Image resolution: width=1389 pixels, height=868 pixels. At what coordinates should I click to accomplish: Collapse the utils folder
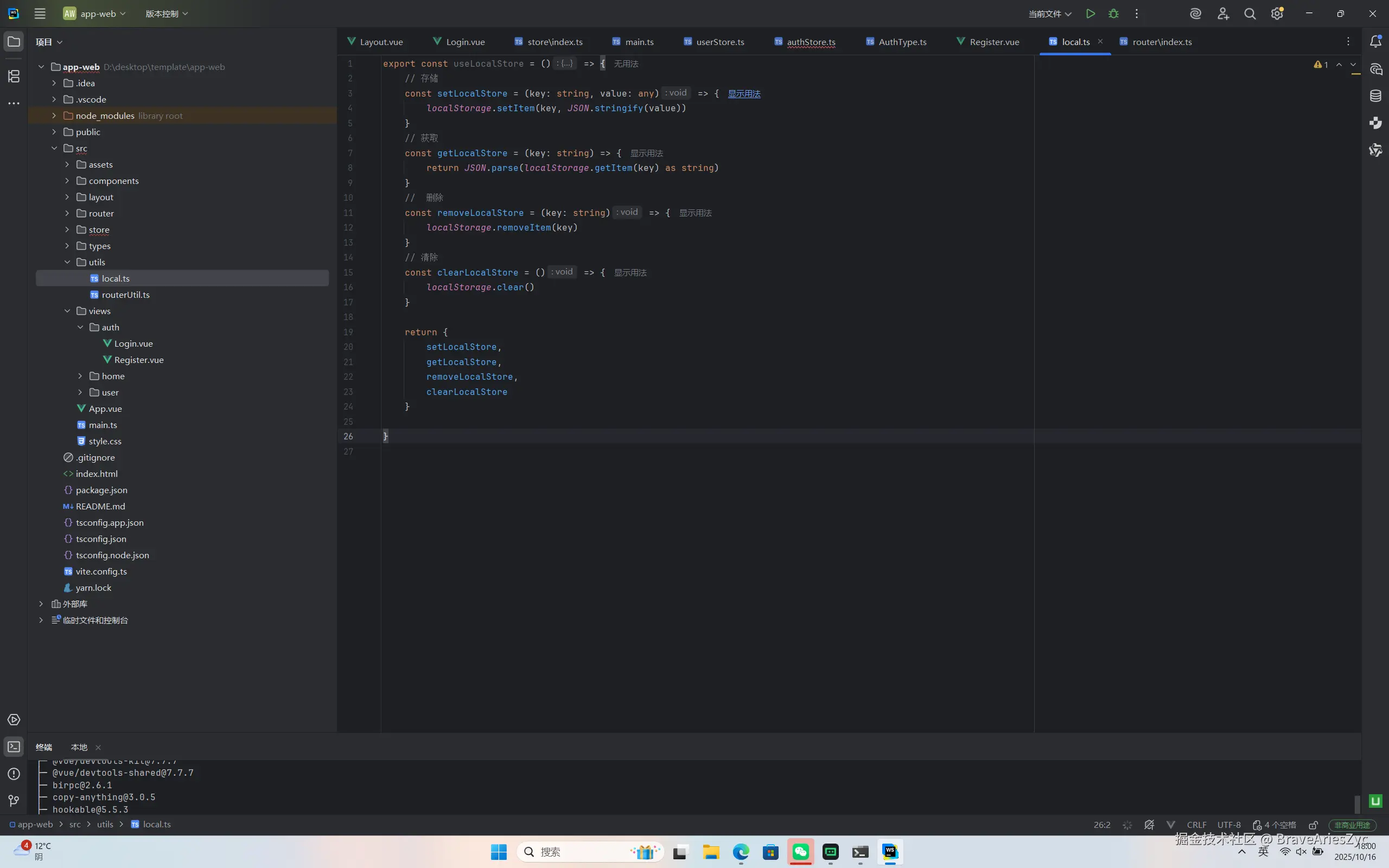pyautogui.click(x=67, y=263)
